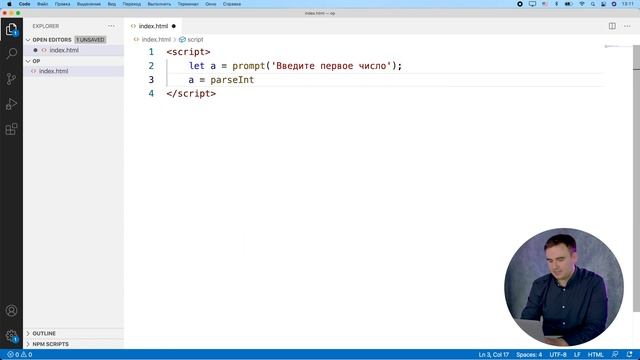Viewport: 640px width, 360px height.
Task: Click the clock in macOS menu bar
Action: (x=628, y=4)
